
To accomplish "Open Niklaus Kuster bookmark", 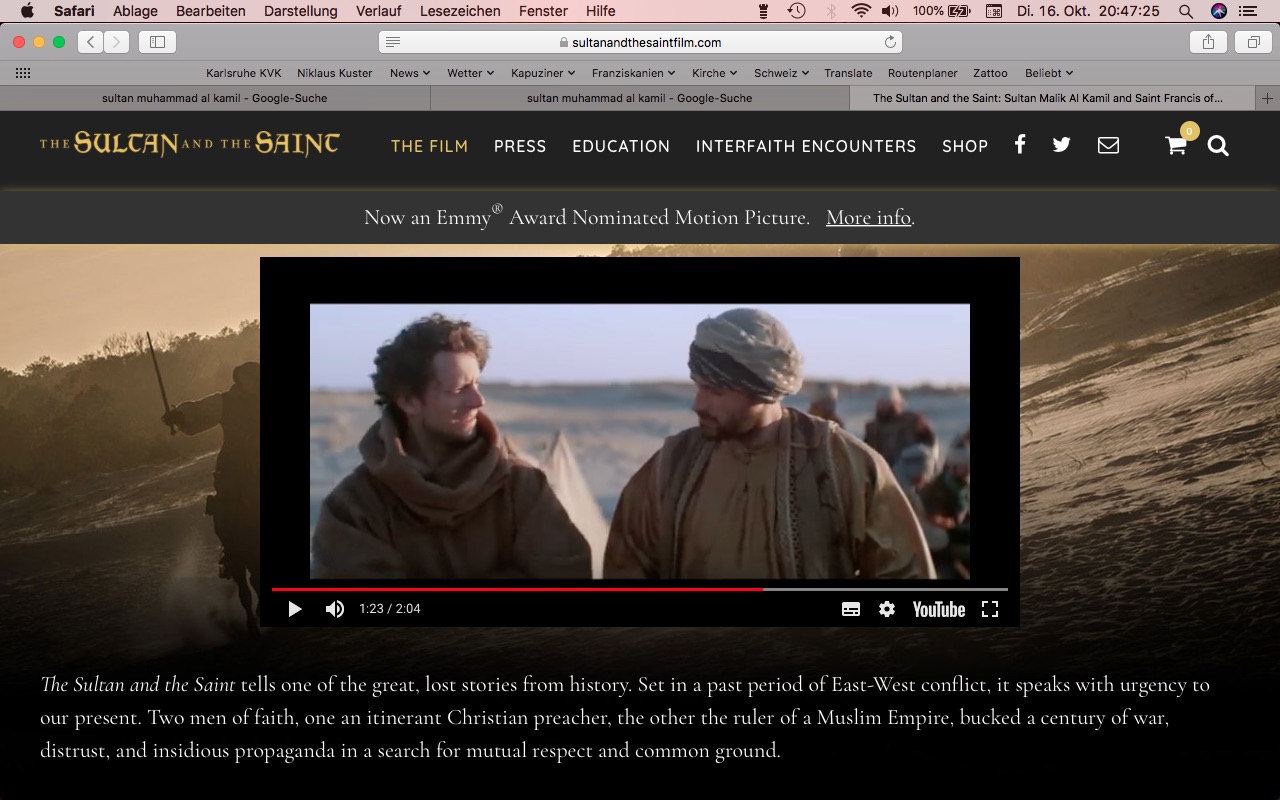I will [x=335, y=73].
